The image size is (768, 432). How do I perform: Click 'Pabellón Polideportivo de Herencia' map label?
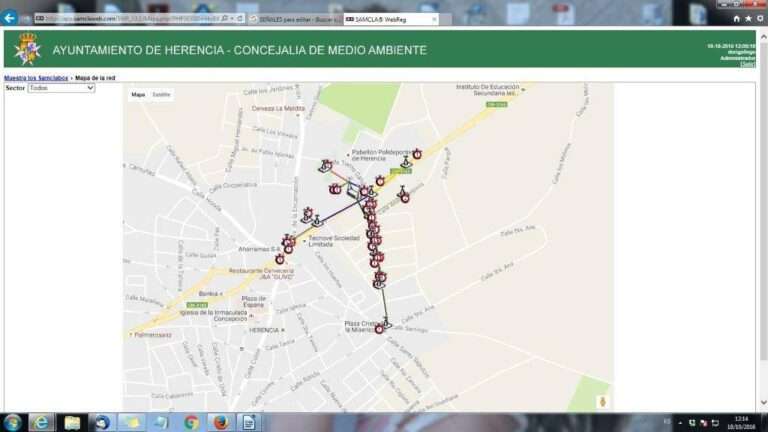pos(381,155)
